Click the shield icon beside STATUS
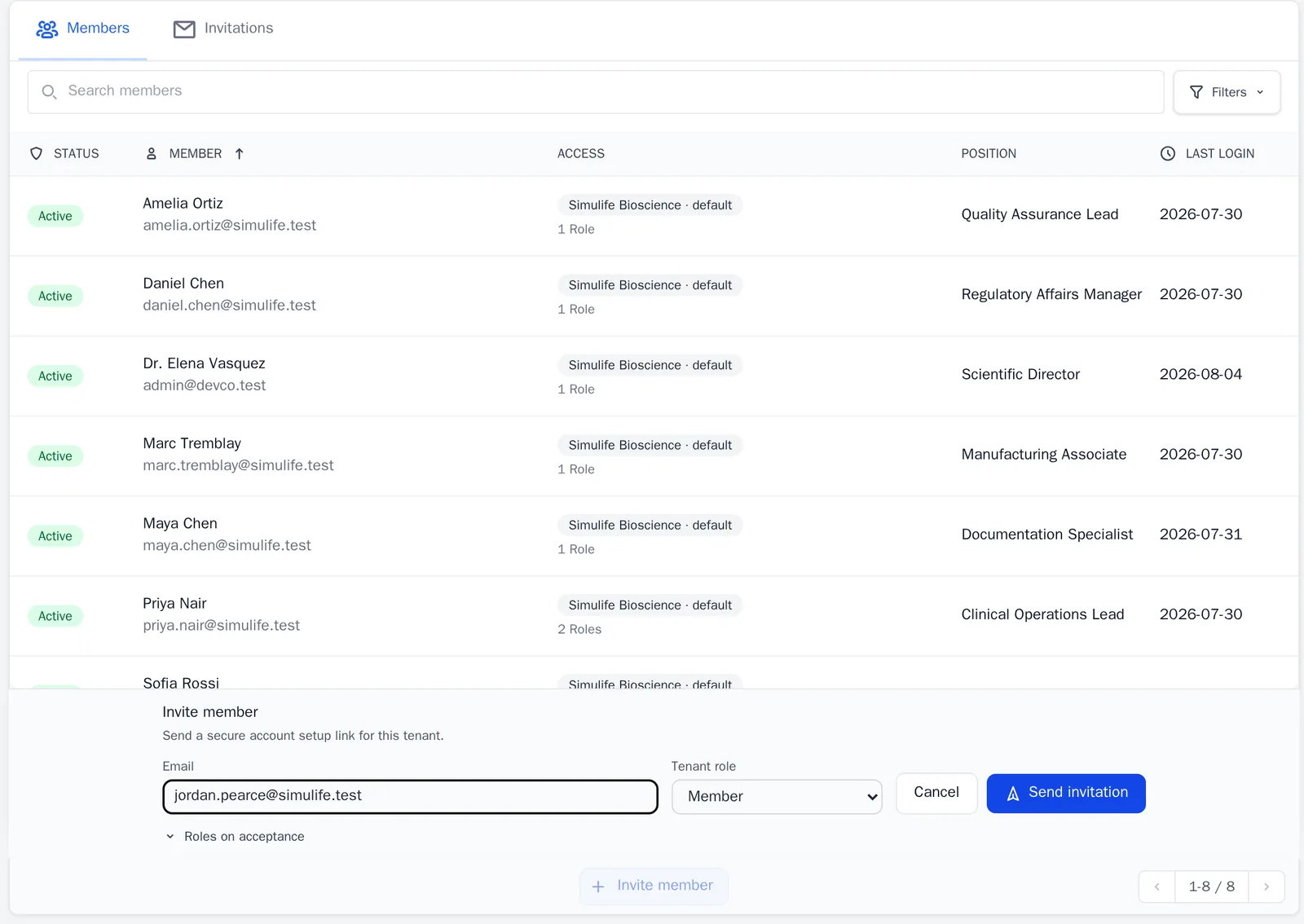The width and height of the screenshot is (1304, 924). coord(36,153)
